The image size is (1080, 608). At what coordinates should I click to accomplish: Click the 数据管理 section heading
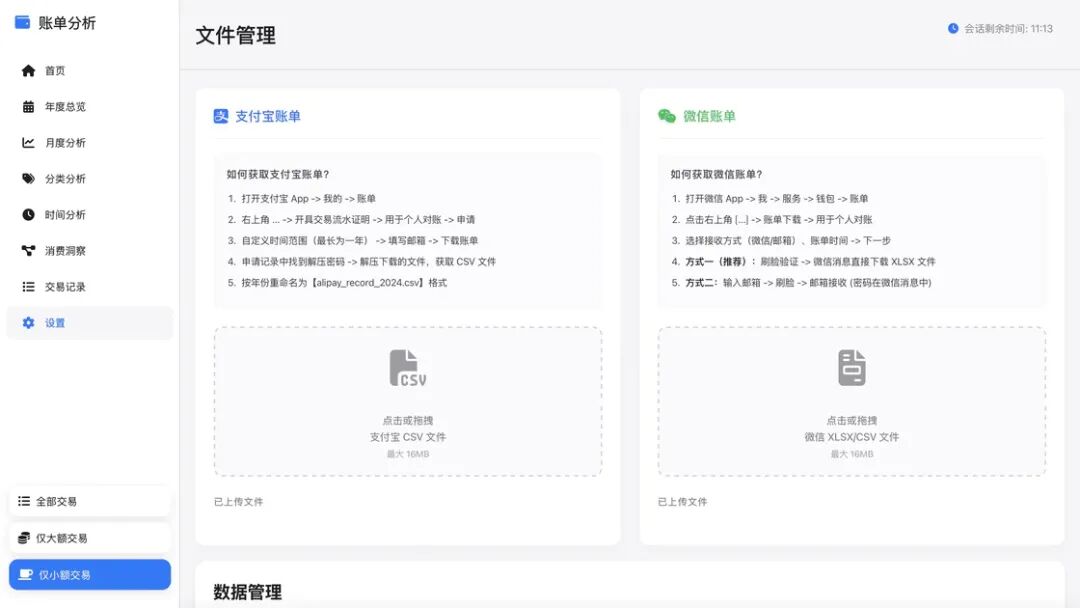[x=248, y=592]
